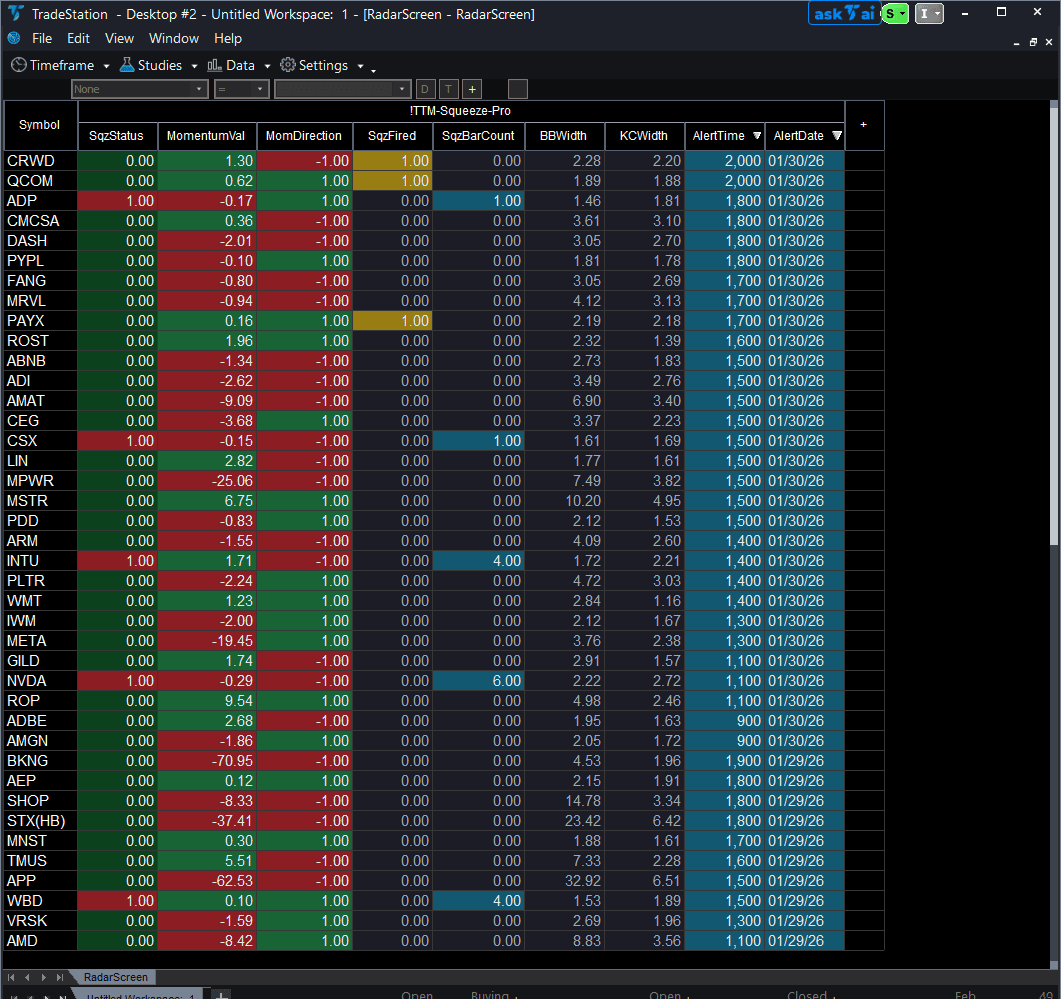The height and width of the screenshot is (999, 1061).
Task: Select the Studies flask icon
Action: [126, 64]
